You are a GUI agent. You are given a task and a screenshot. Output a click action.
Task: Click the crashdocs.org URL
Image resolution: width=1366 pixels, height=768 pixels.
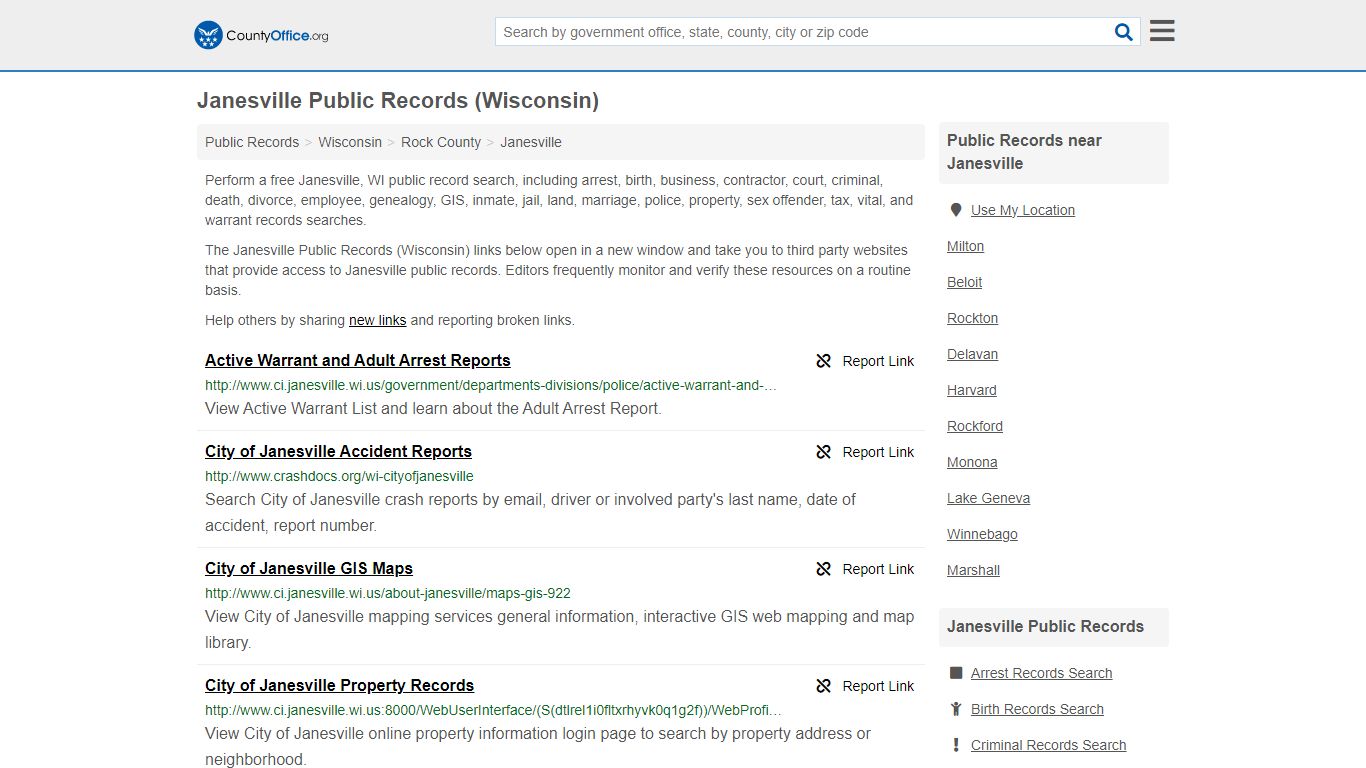(339, 476)
